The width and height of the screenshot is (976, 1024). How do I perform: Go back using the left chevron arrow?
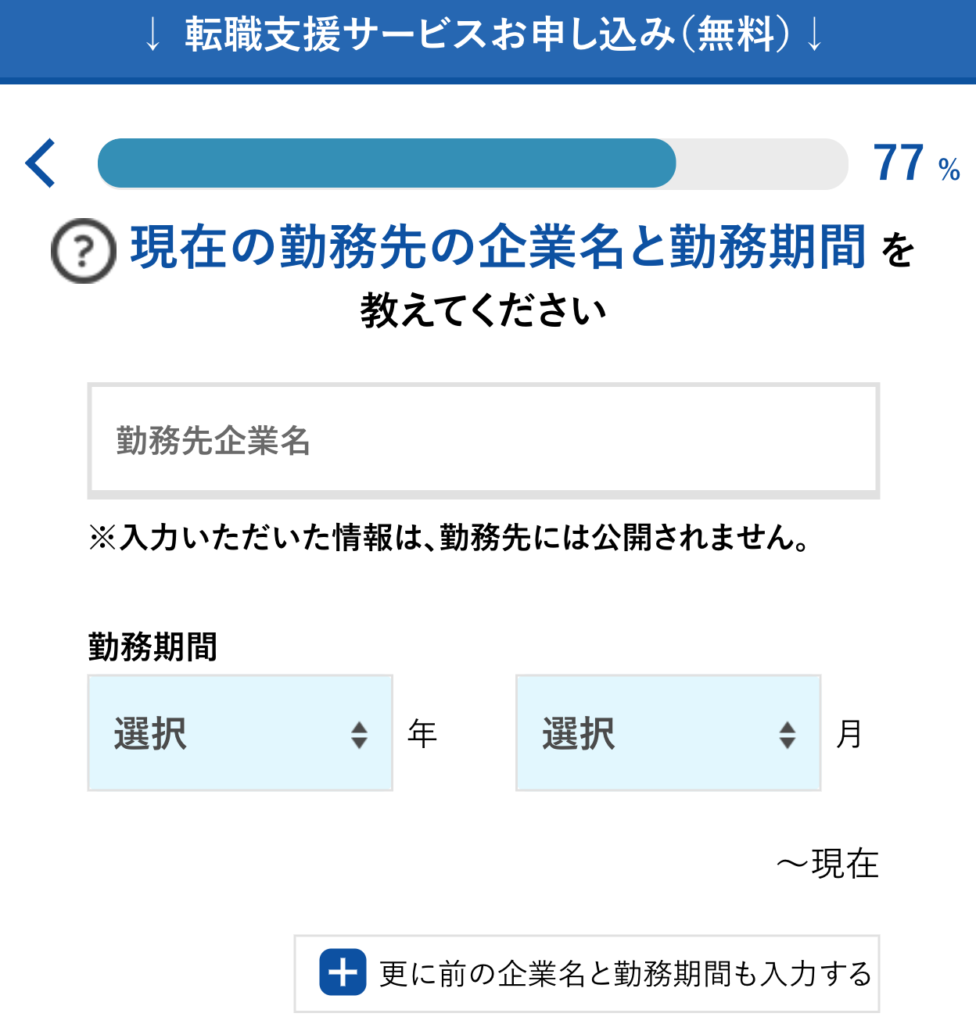click(x=41, y=164)
